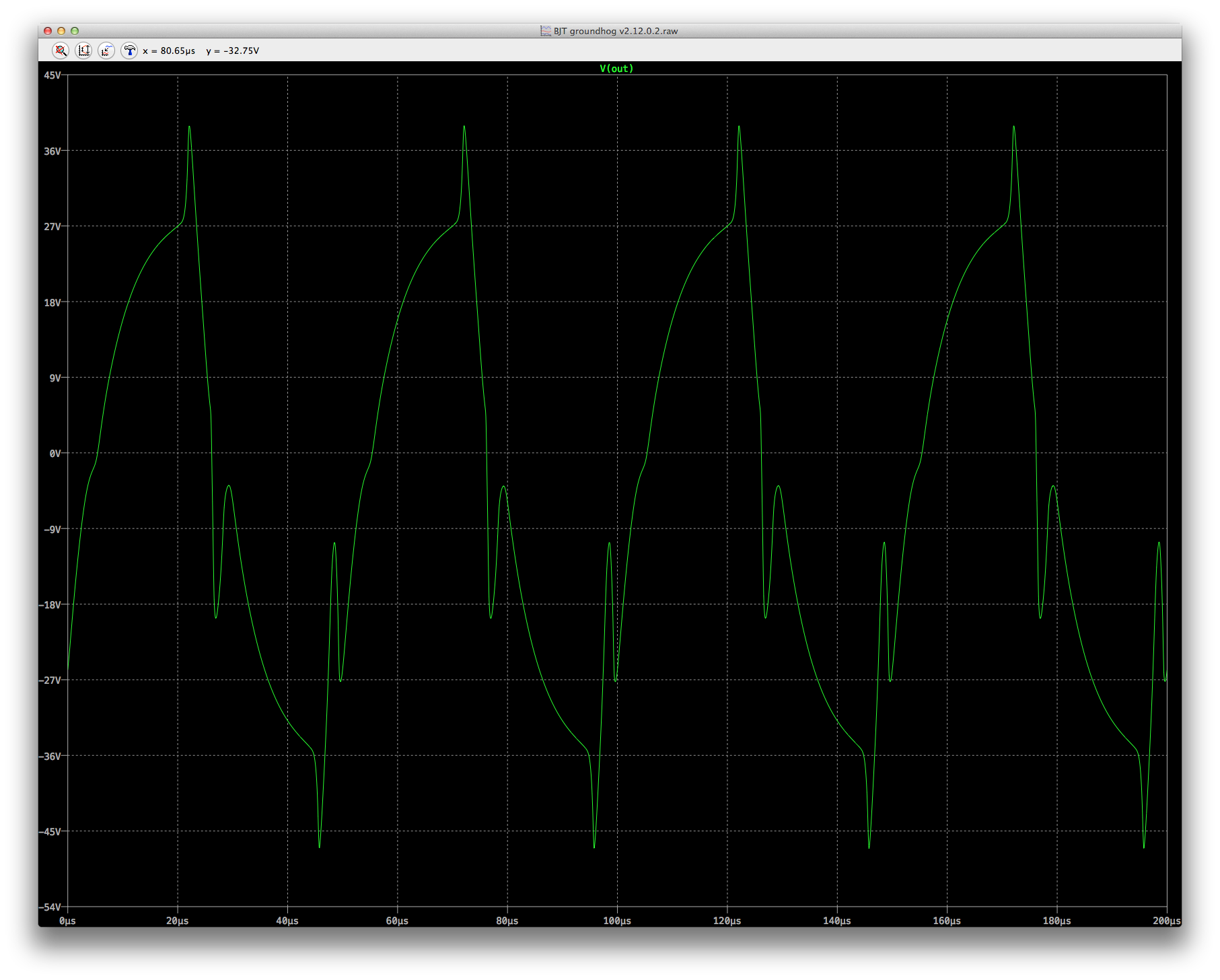1220x980 pixels.
Task: Click the 20µs time axis label
Action: pos(178,921)
